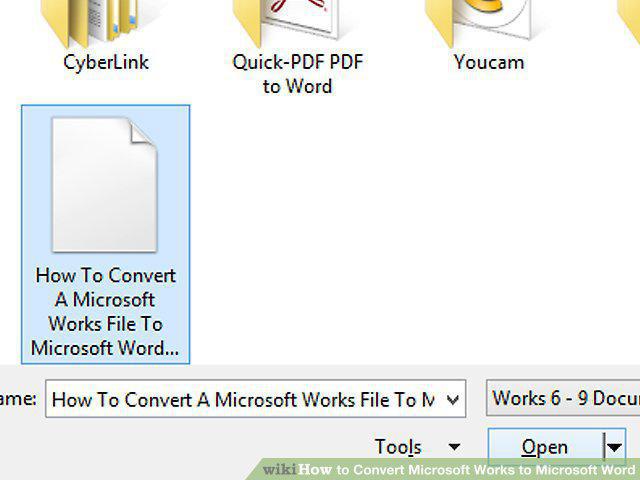Open the Youcam folder icon
This screenshot has width=640, height=480.
(x=478, y=22)
